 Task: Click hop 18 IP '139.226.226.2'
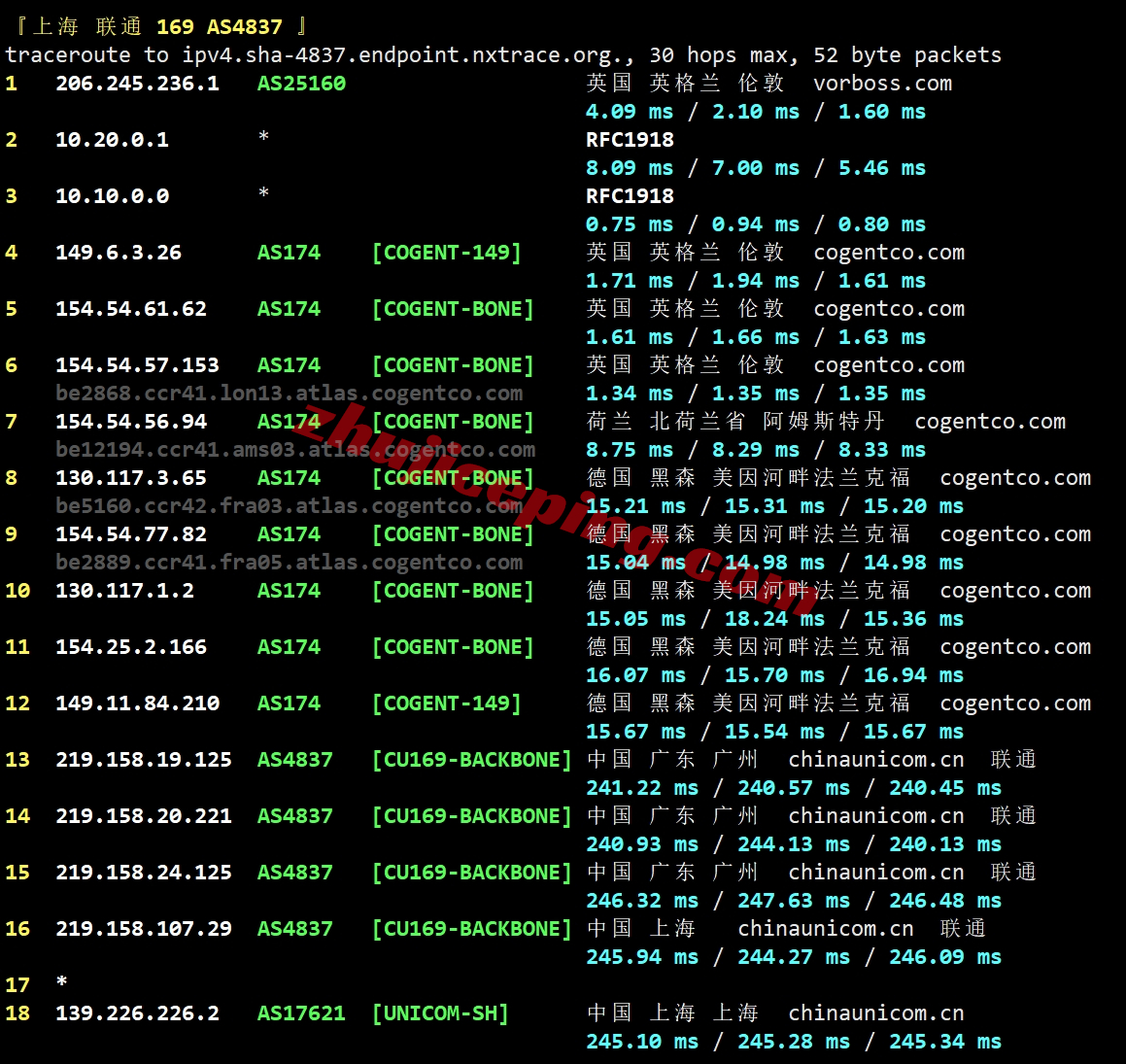pos(137,1013)
